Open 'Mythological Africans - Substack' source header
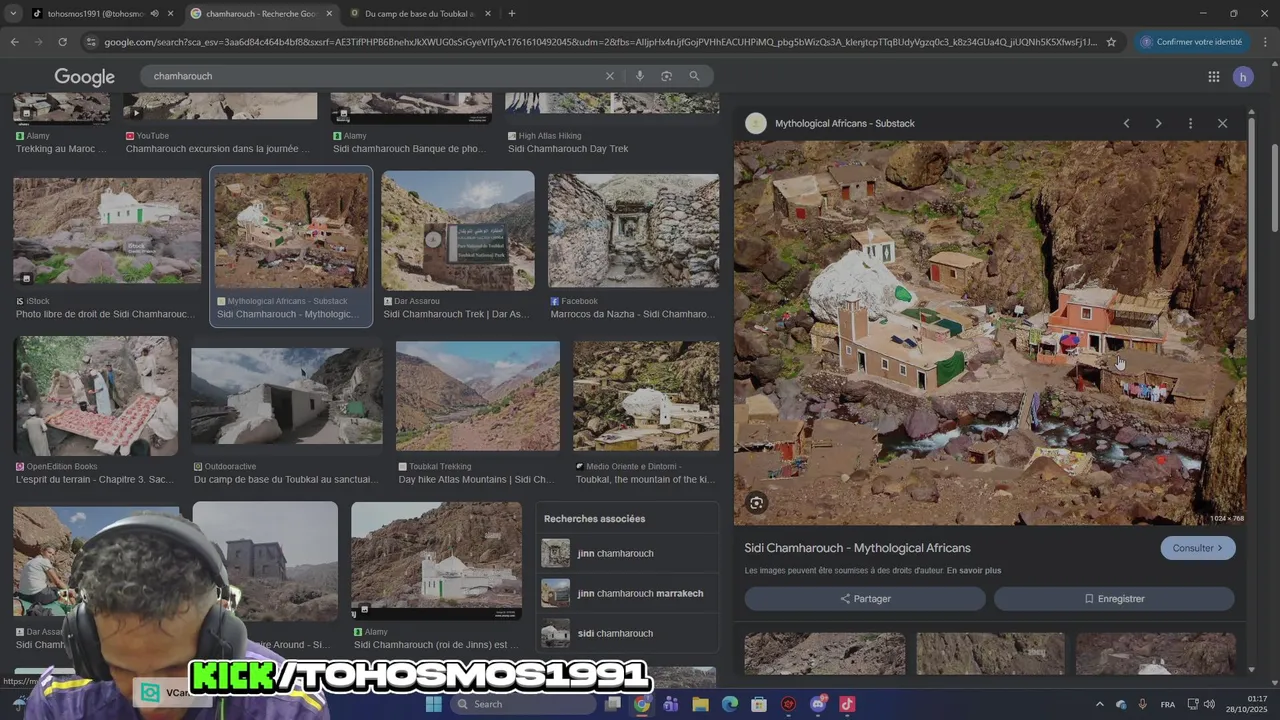 (x=844, y=123)
